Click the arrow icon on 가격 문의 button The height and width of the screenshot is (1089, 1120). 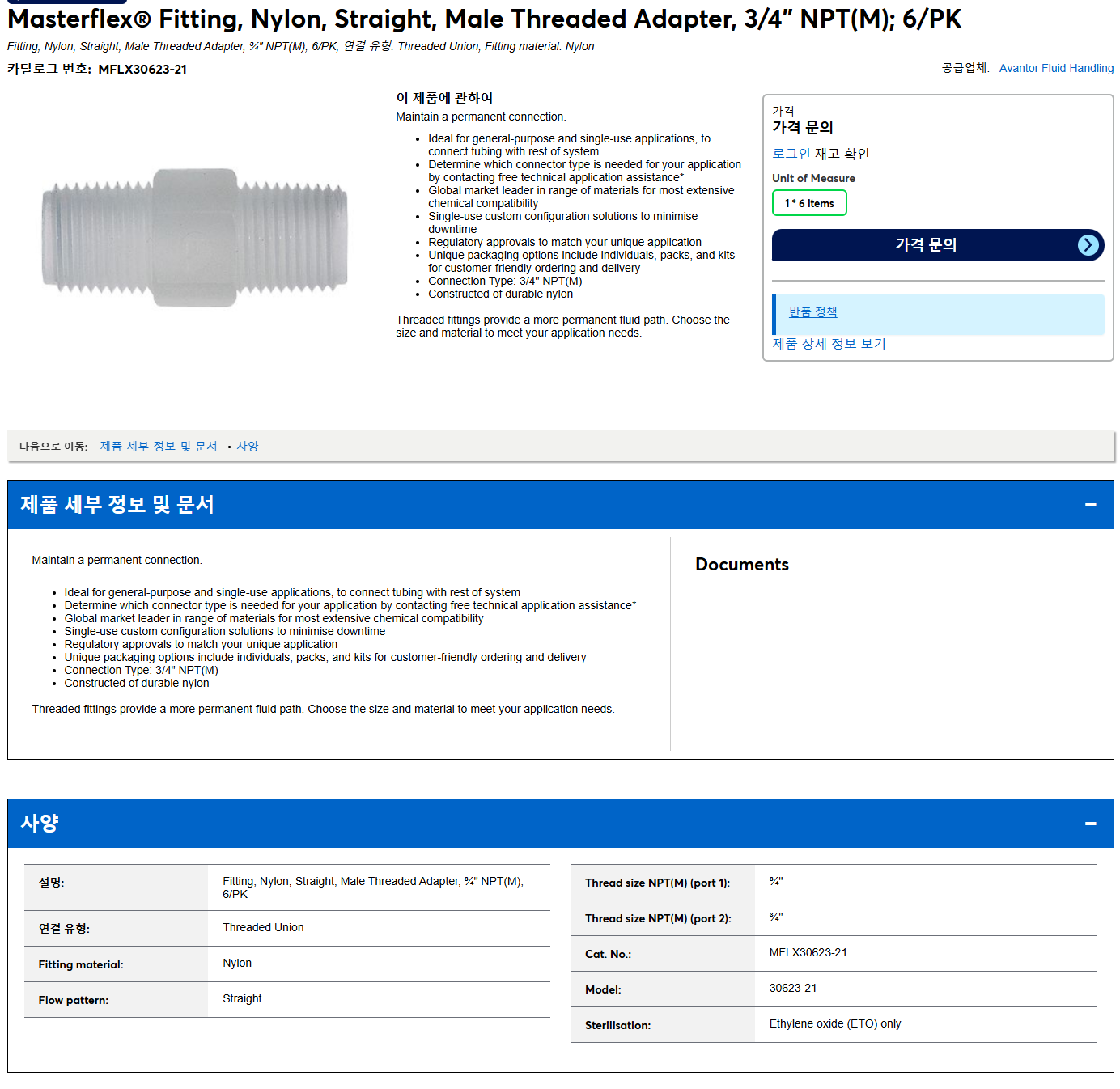point(1088,245)
